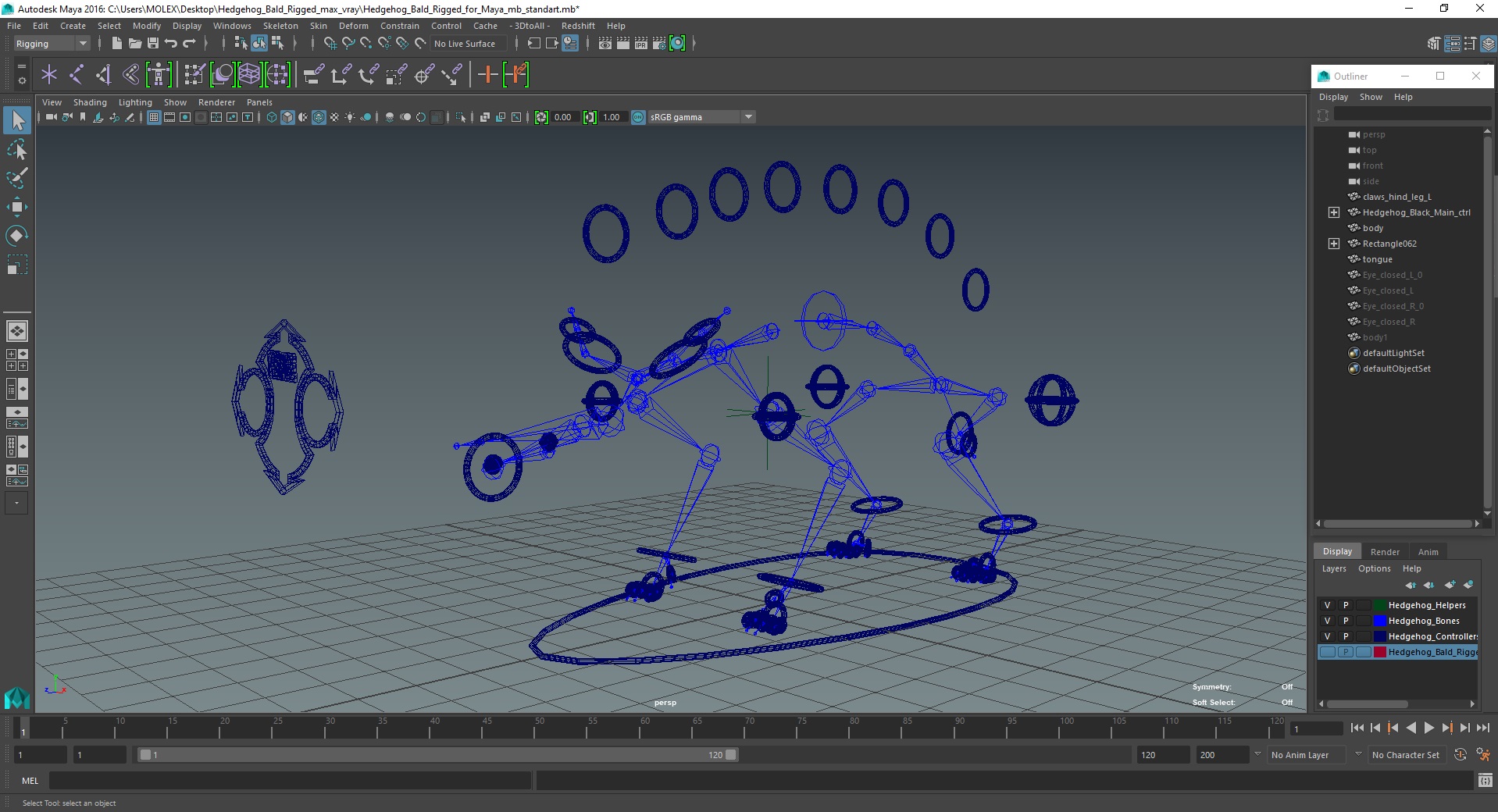Open the animation preferences running-man icon

(x=1483, y=755)
